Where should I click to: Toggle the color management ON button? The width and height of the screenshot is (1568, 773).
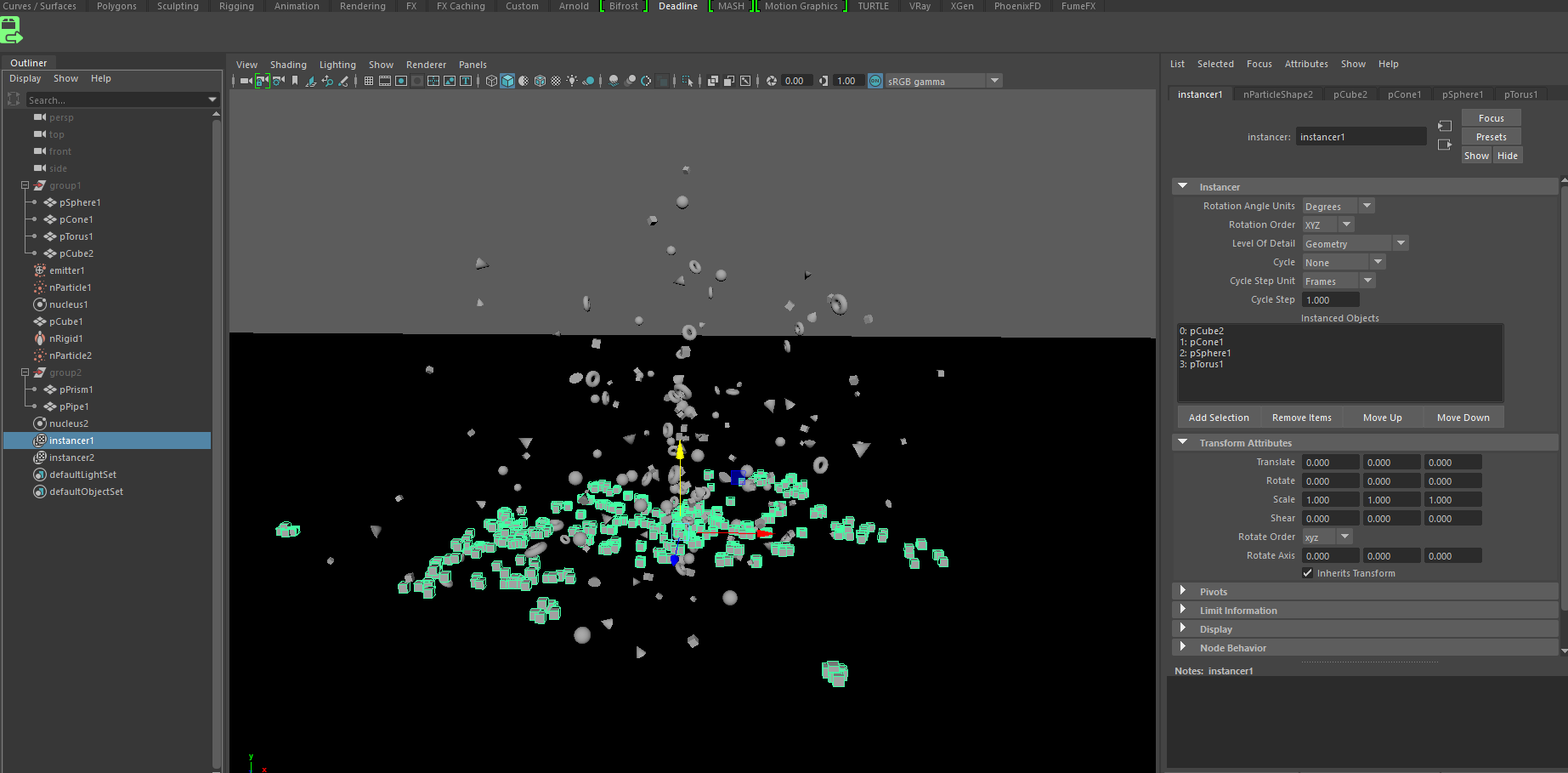[x=875, y=81]
